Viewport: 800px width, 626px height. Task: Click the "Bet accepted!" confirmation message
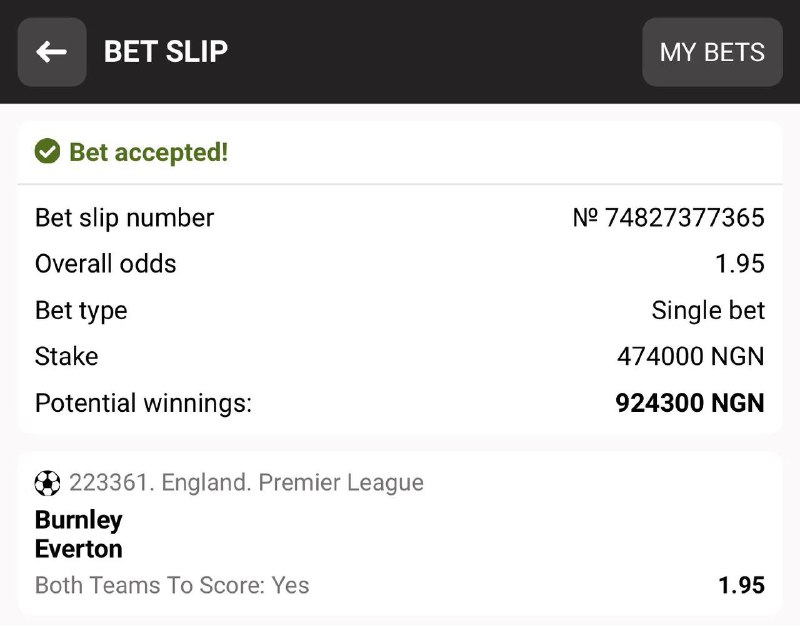(x=148, y=153)
